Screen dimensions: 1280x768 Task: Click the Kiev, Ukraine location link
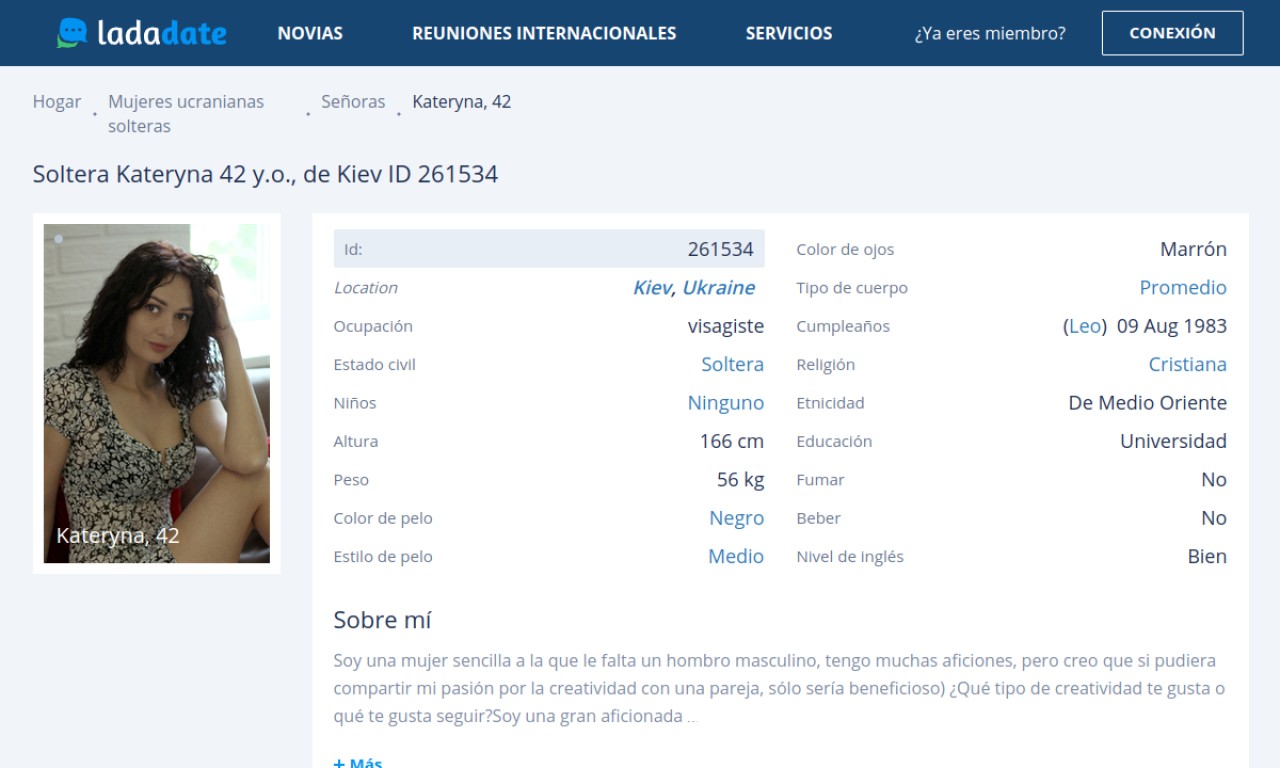tap(693, 288)
